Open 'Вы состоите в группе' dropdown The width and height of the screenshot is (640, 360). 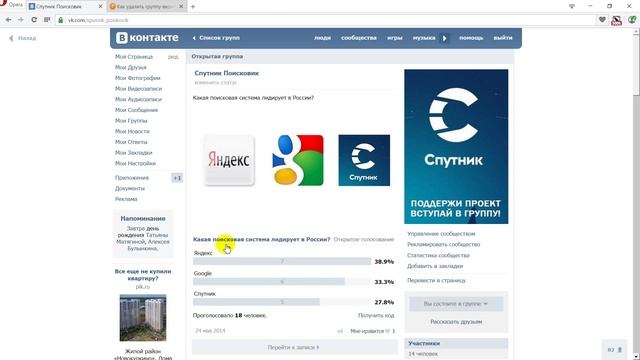(x=456, y=304)
